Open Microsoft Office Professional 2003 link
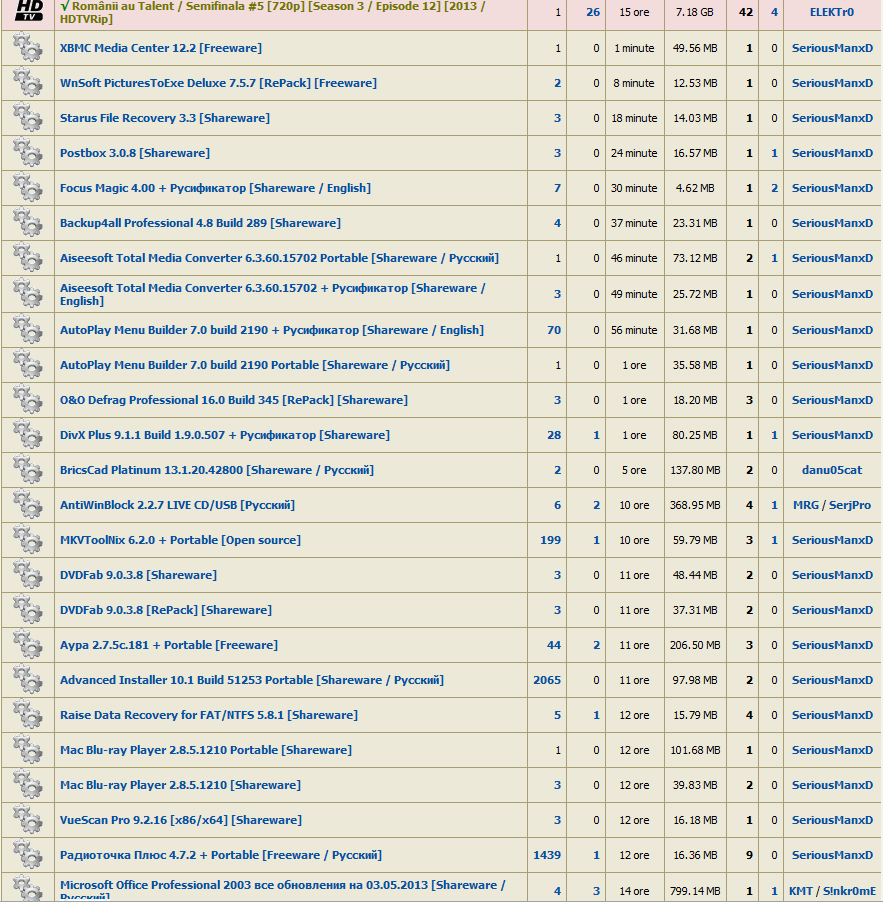The height and width of the screenshot is (902, 883). (282, 890)
